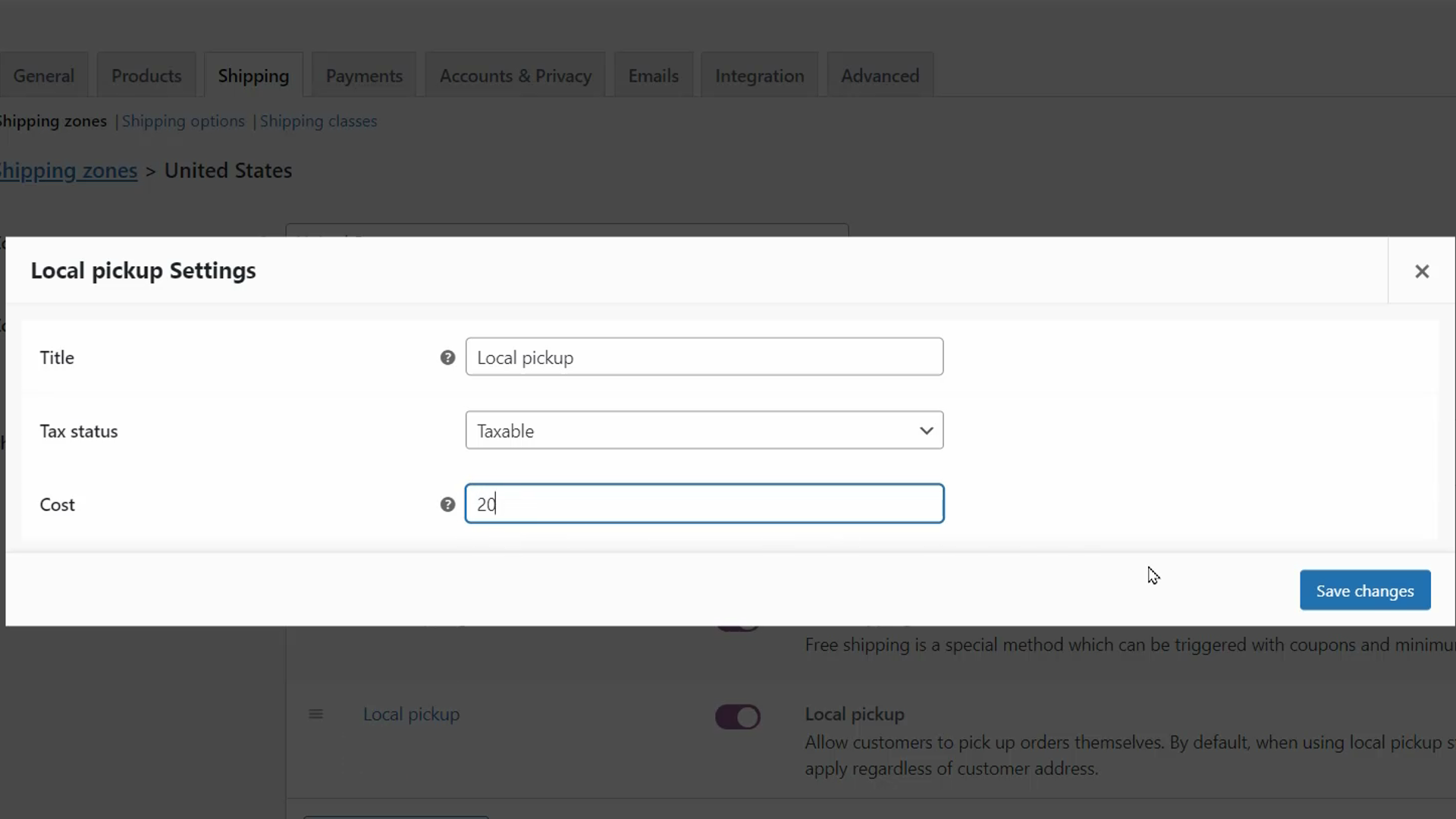Open the Accounts & Privacy tab
1456x819 pixels.
pyautogui.click(x=516, y=76)
